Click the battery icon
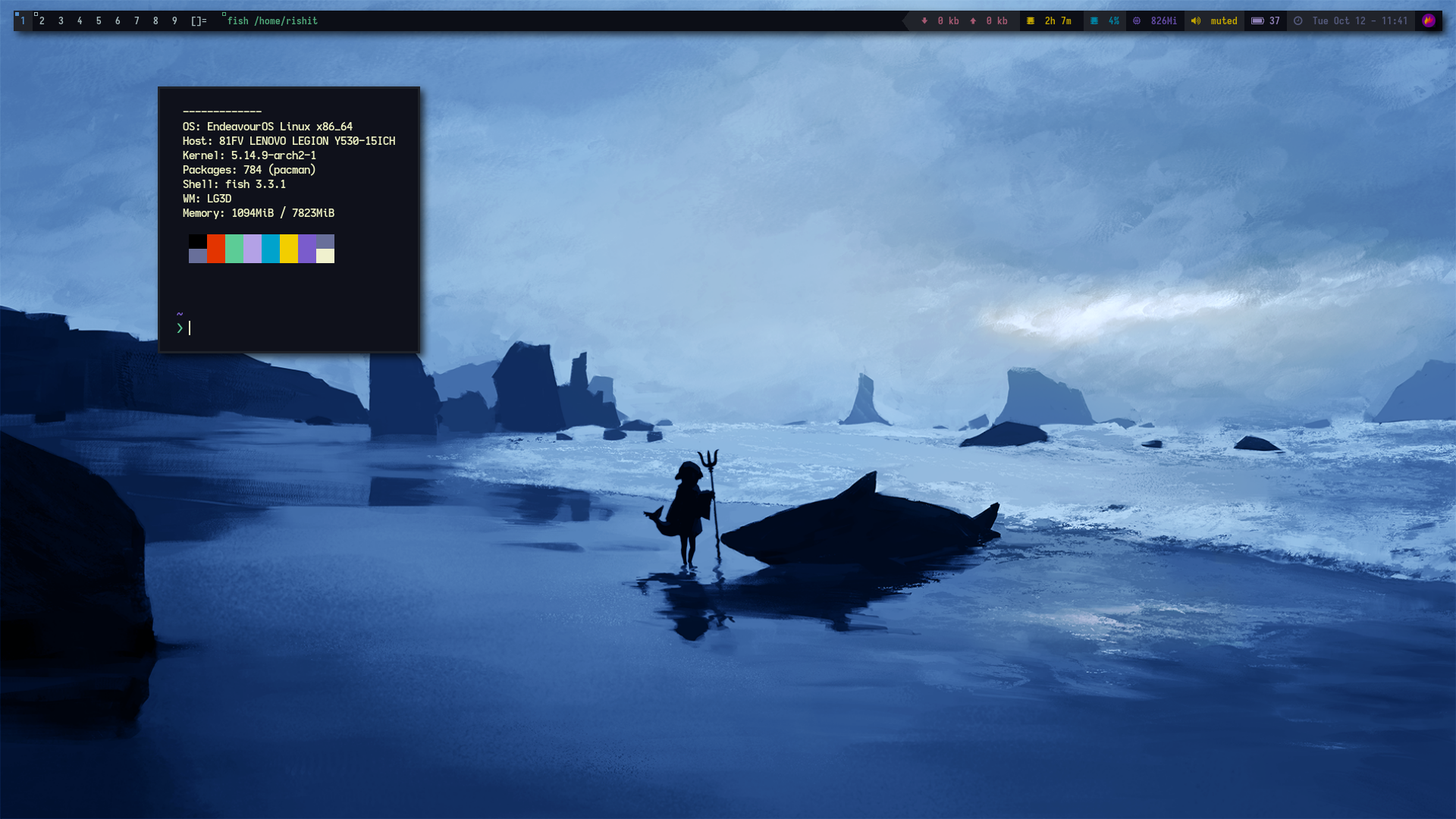Image resolution: width=1456 pixels, height=819 pixels. 1257,21
